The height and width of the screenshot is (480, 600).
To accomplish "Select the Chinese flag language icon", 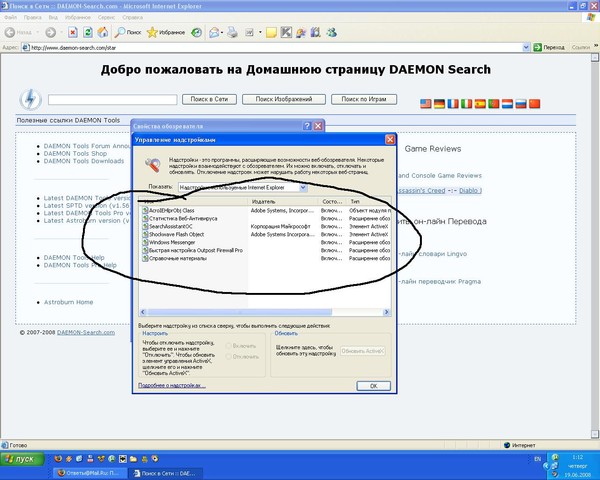I will click(534, 103).
